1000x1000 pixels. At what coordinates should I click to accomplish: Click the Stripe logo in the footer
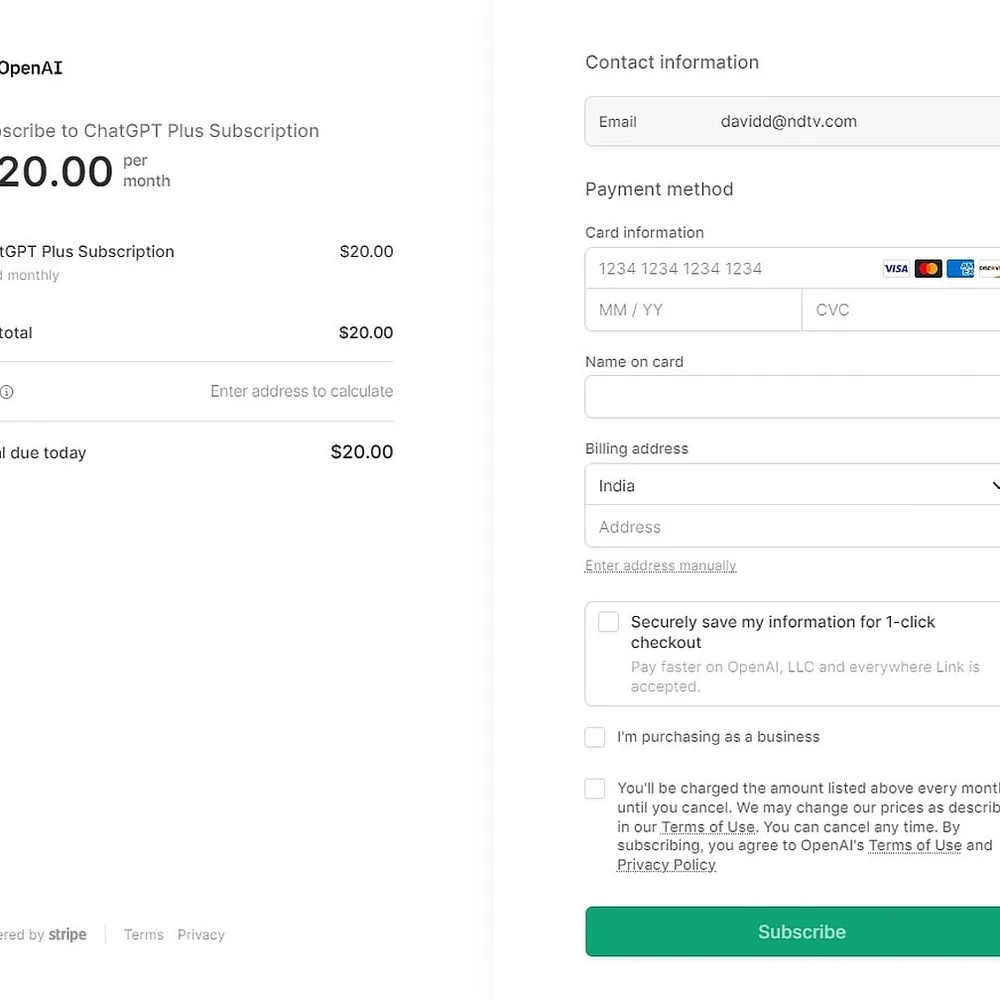click(68, 934)
